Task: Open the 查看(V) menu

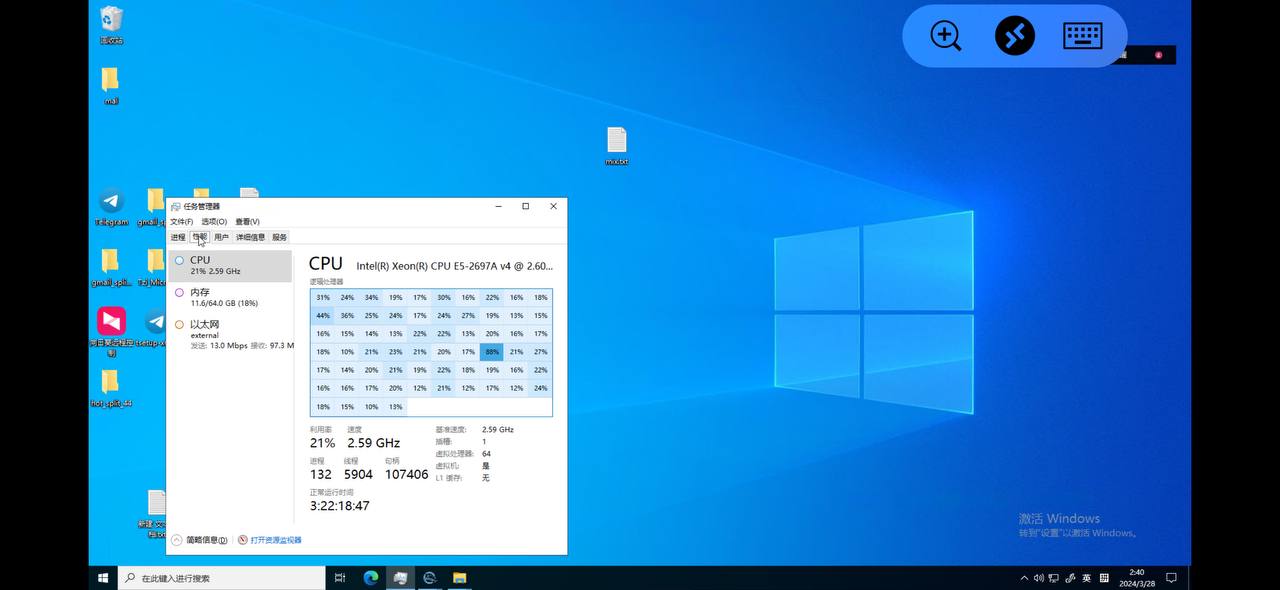Action: pyautogui.click(x=247, y=222)
